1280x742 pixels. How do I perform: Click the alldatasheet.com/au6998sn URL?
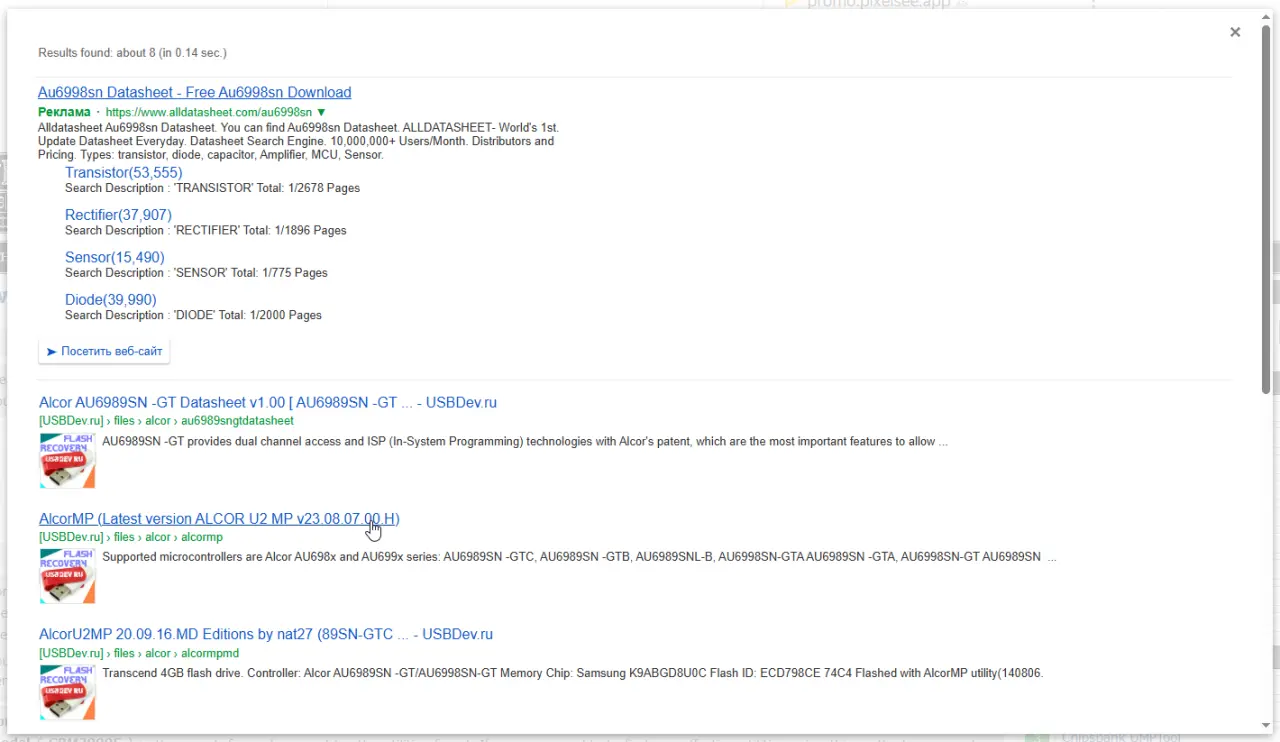tap(209, 112)
